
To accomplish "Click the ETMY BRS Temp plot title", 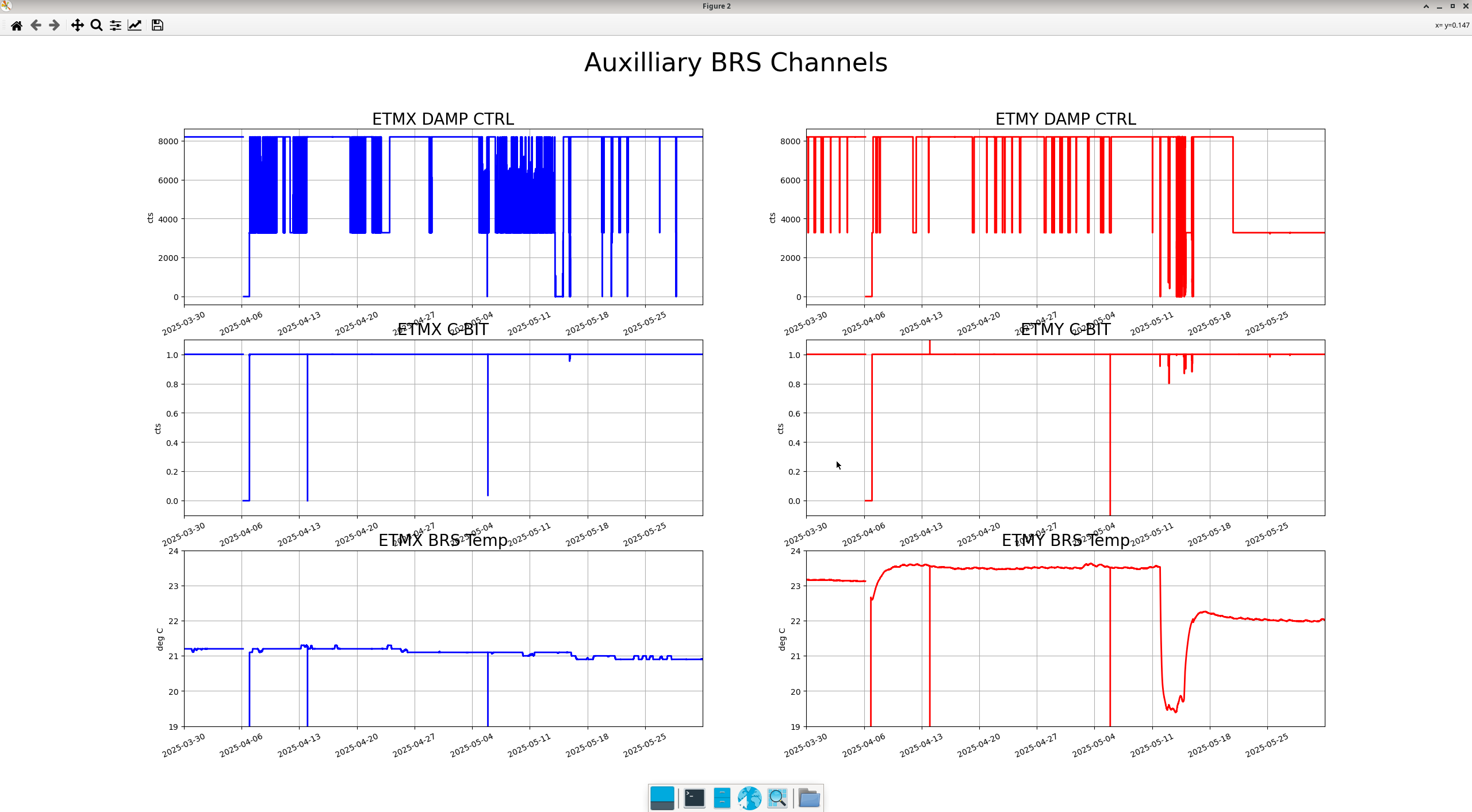I will (x=1065, y=540).
